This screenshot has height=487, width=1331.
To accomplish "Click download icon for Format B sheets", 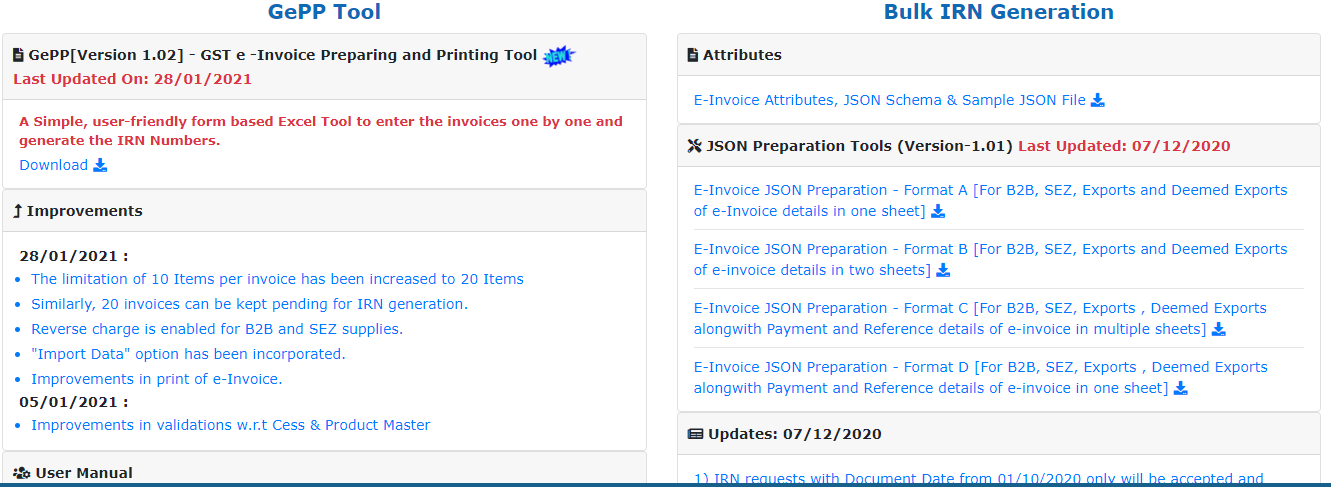I will (943, 270).
